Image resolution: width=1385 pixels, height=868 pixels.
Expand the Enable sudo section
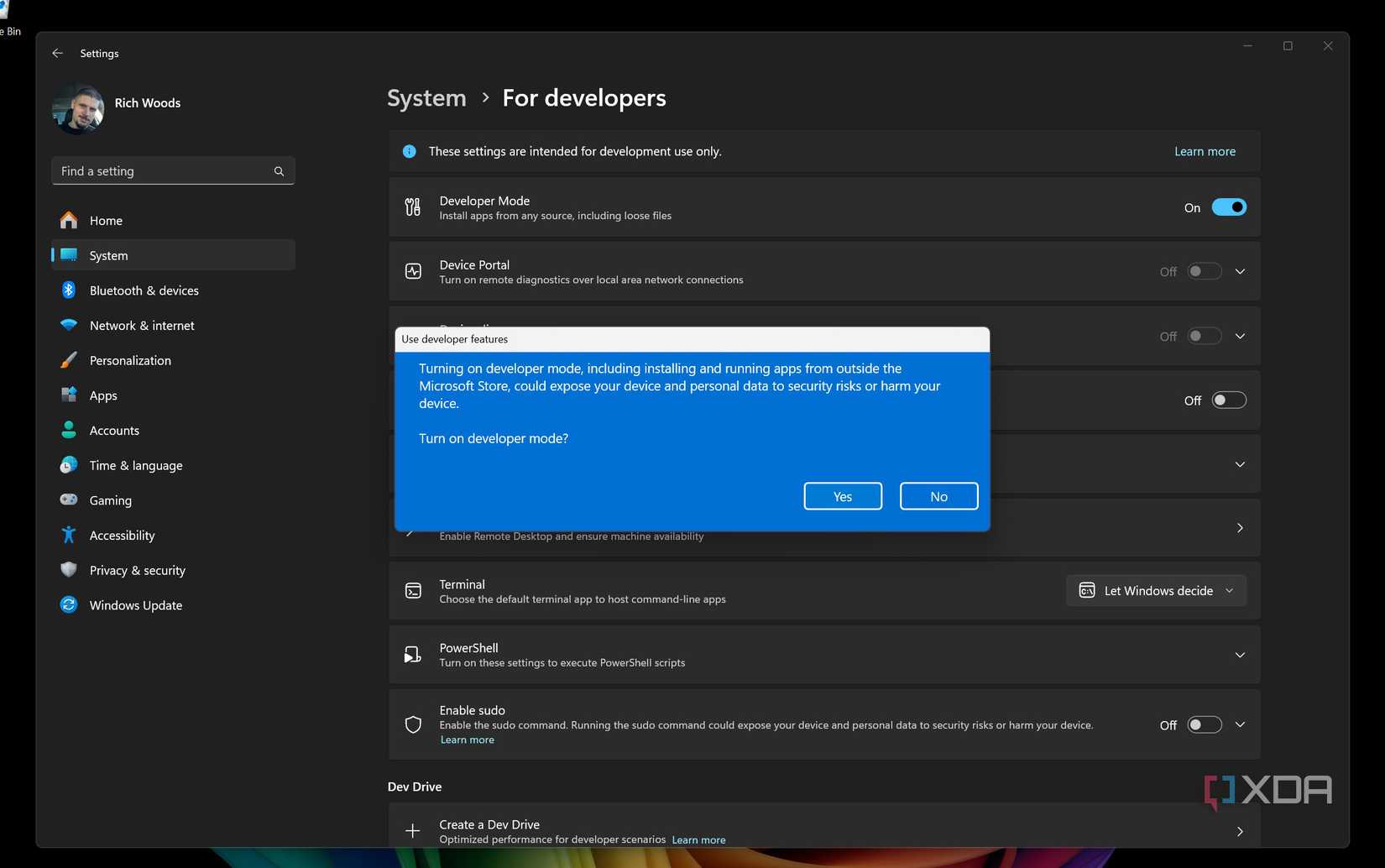pyautogui.click(x=1240, y=724)
